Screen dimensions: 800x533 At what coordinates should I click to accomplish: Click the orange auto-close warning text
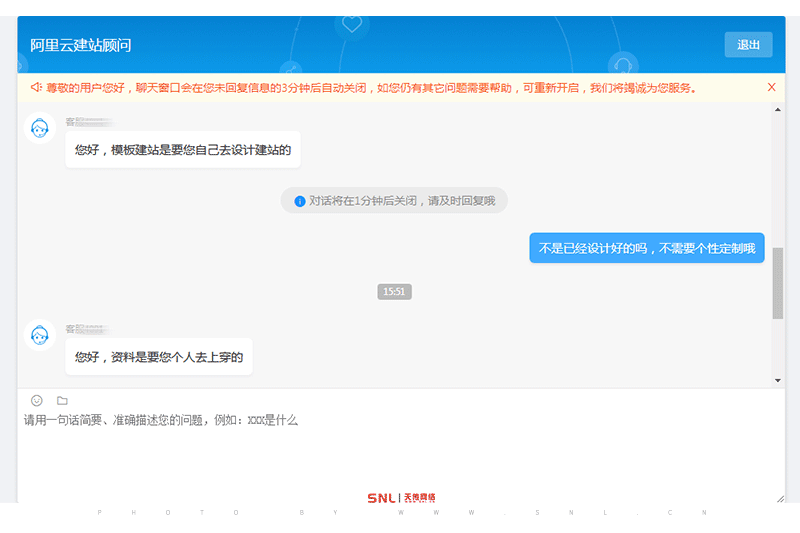coord(371,88)
